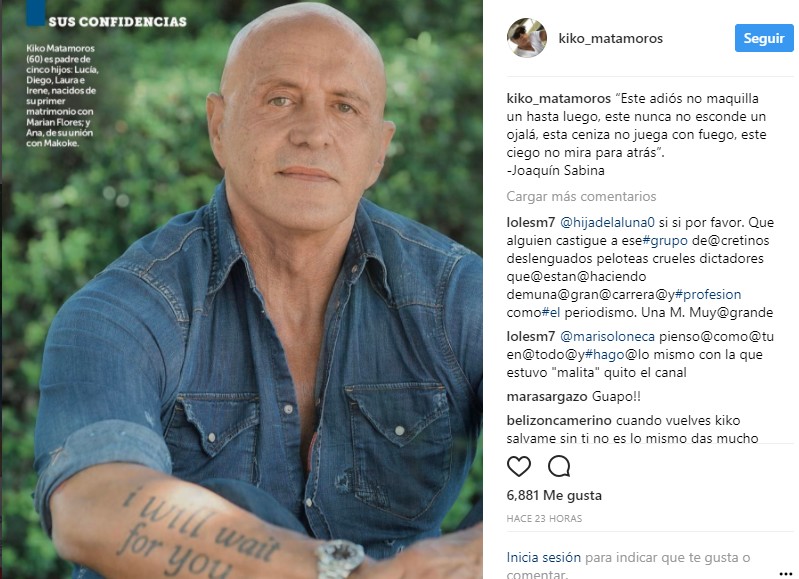Open the #grupo hashtag link
799x579 pixels.
[x=665, y=241]
